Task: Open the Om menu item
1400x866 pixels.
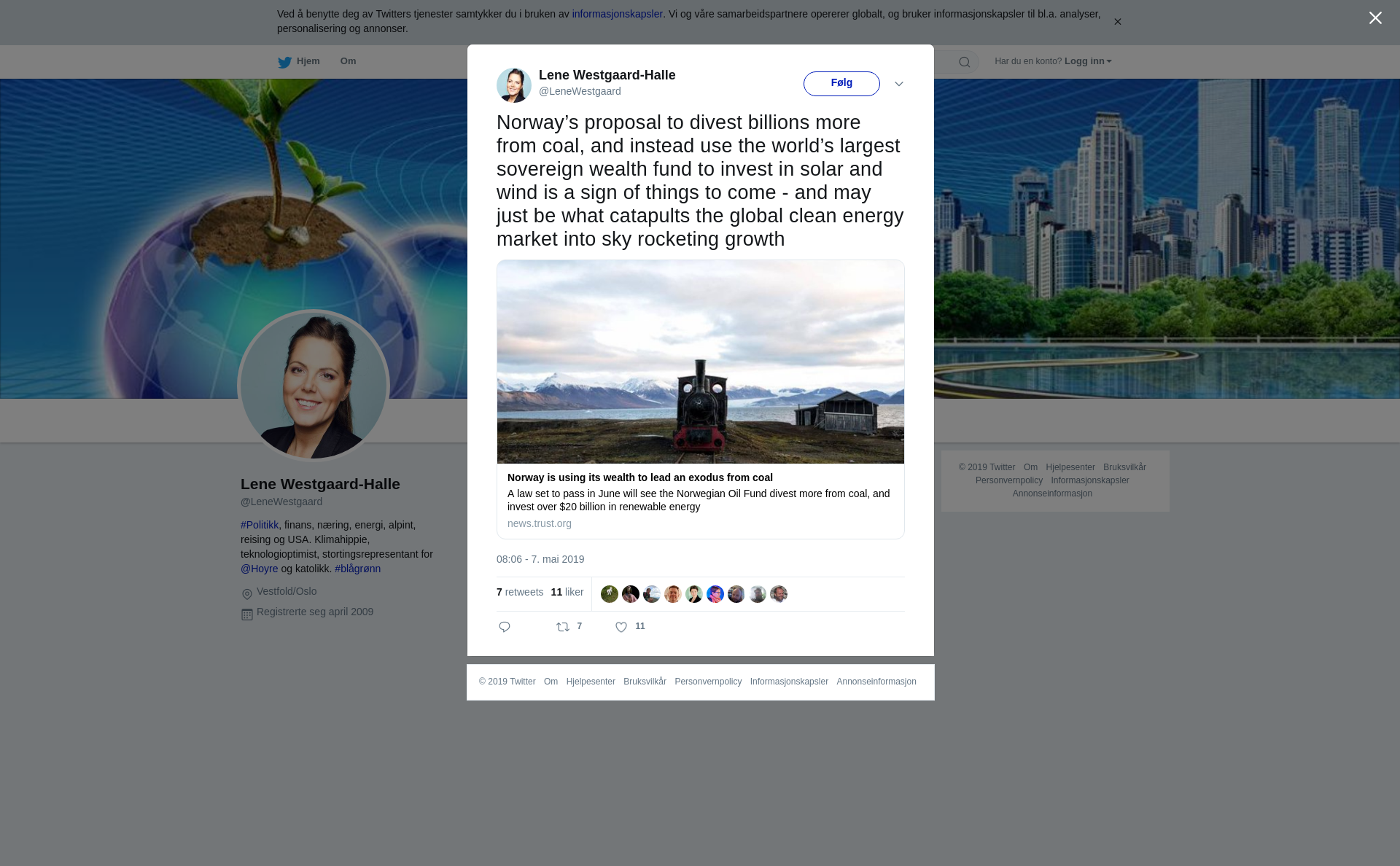Action: tap(348, 61)
